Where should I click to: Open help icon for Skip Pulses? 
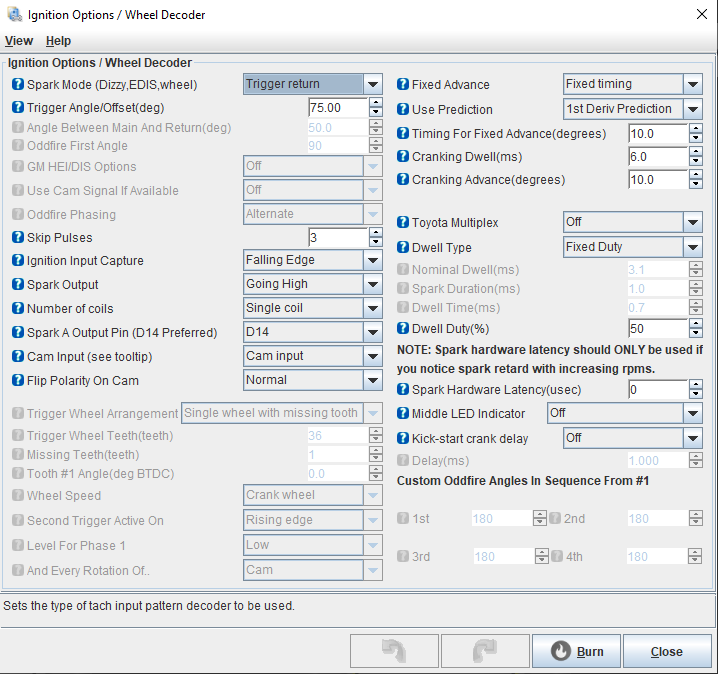click(18, 237)
